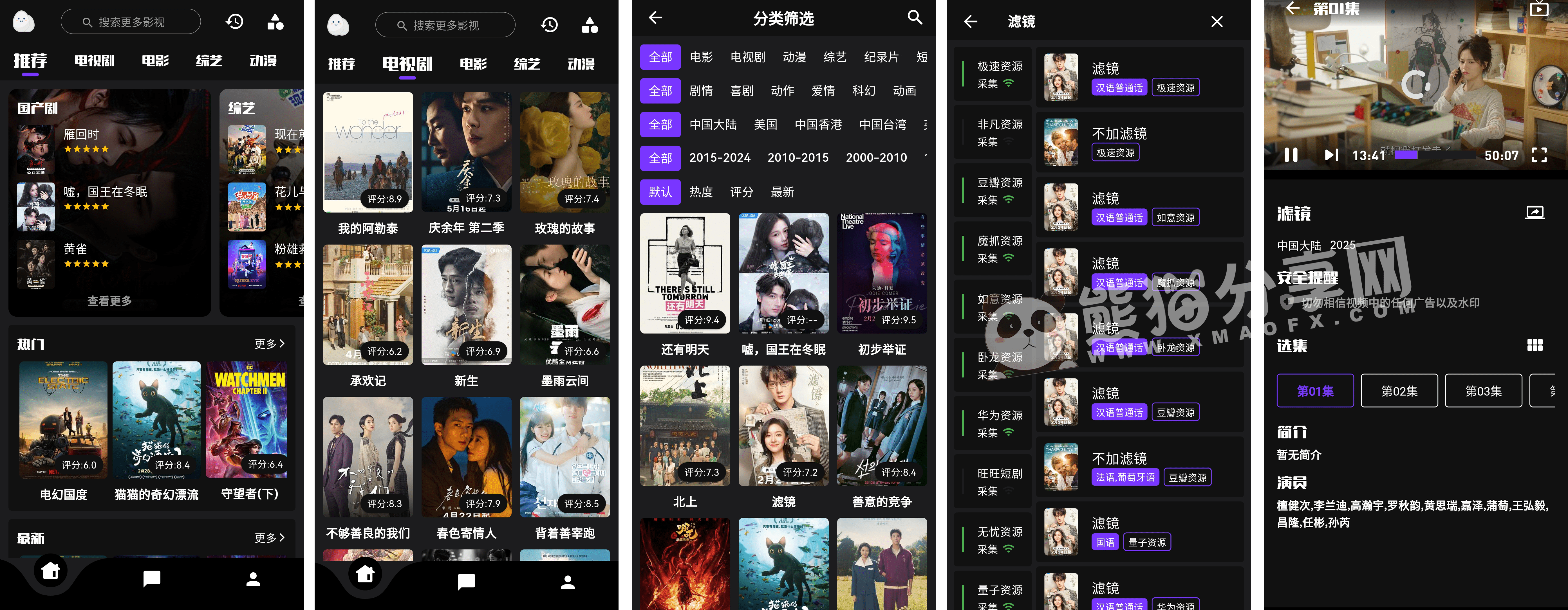Switch to 电影 tab on first screen
Screen dimensions: 1568x610
[155, 61]
